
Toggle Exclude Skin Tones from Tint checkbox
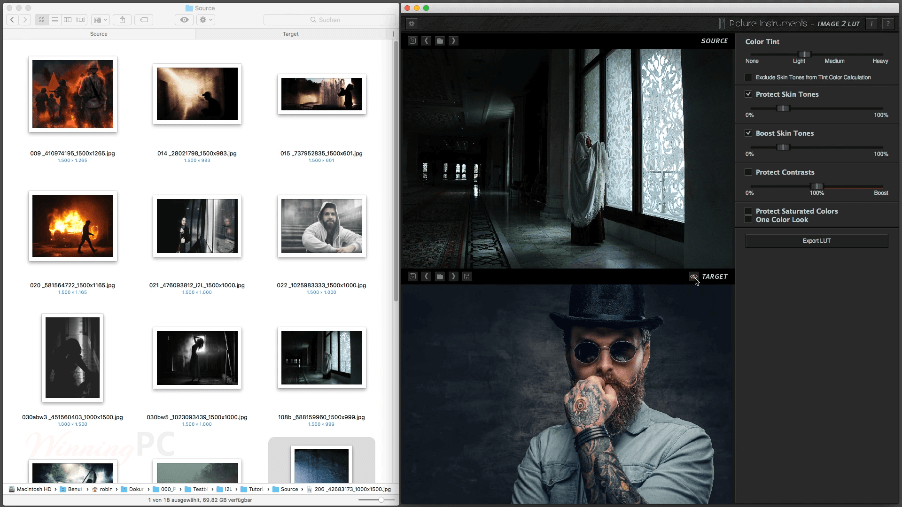pyautogui.click(x=748, y=77)
